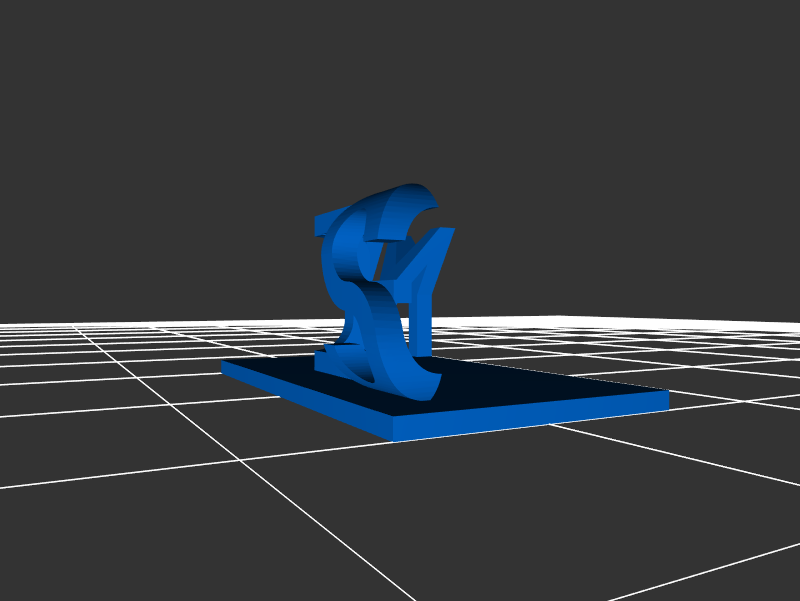This screenshot has height=601, width=800.
Task: Click the right corner of the base plate
Action: point(666,400)
